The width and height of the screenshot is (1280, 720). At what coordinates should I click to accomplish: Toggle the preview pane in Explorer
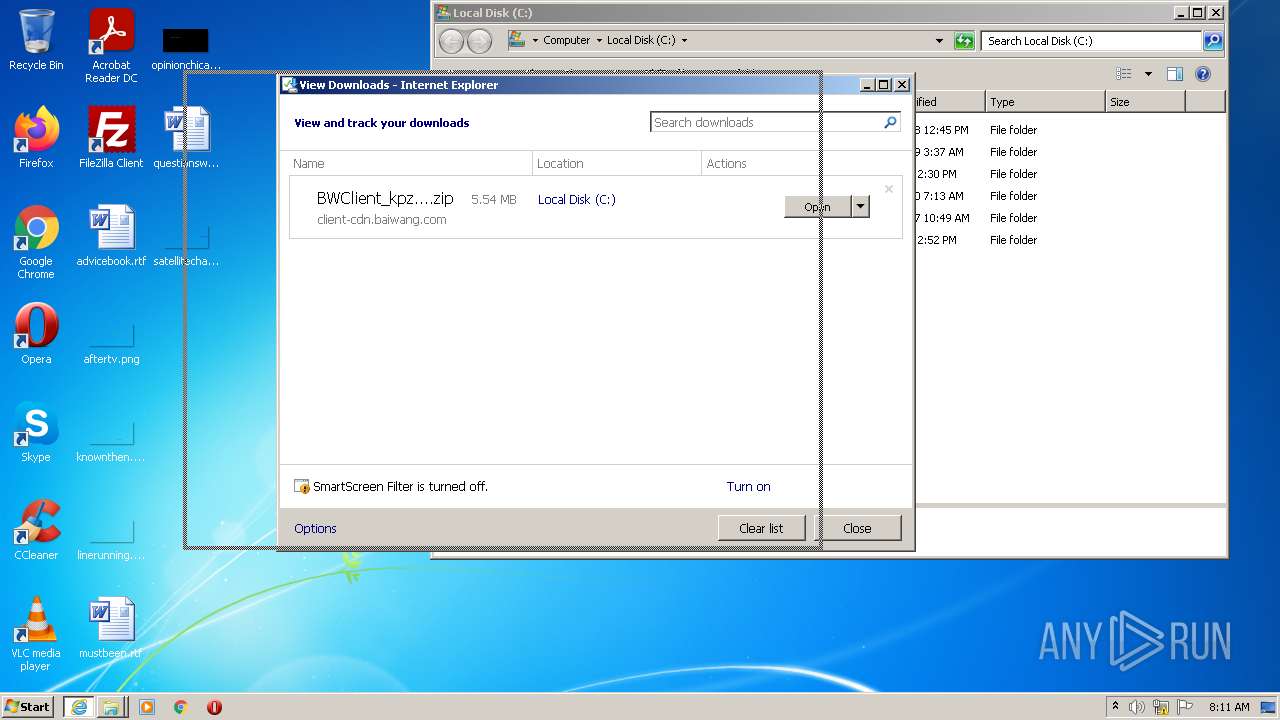(1175, 74)
